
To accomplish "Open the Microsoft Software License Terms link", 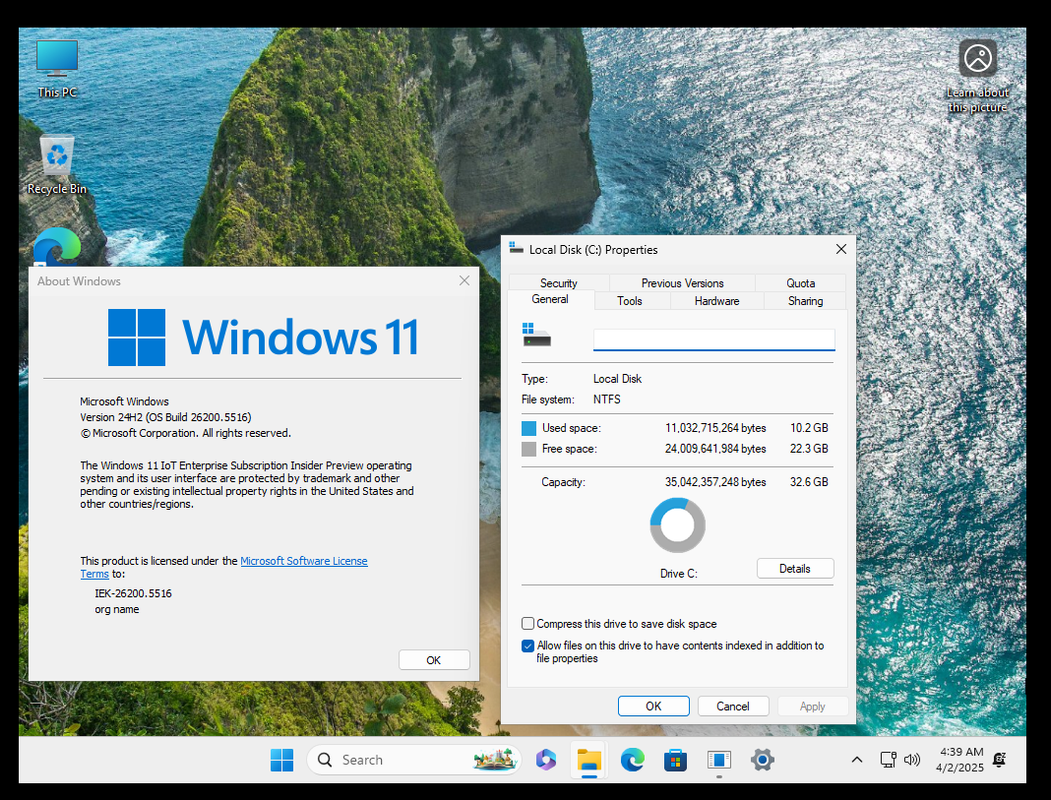I will (304, 561).
